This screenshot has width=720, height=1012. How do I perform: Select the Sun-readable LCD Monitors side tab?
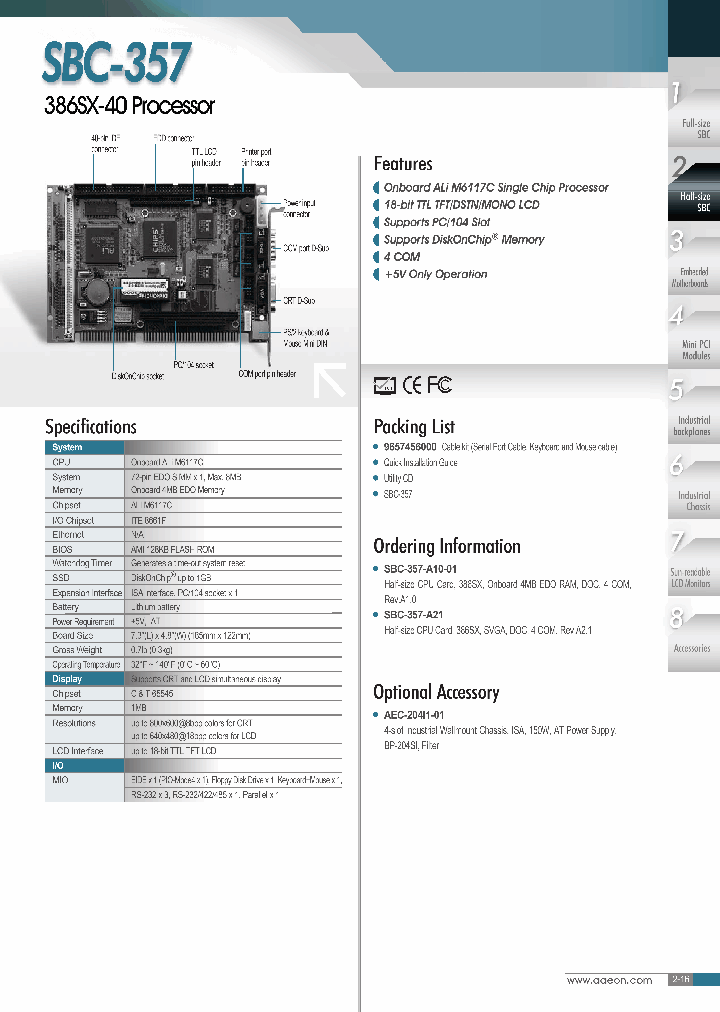pos(694,558)
